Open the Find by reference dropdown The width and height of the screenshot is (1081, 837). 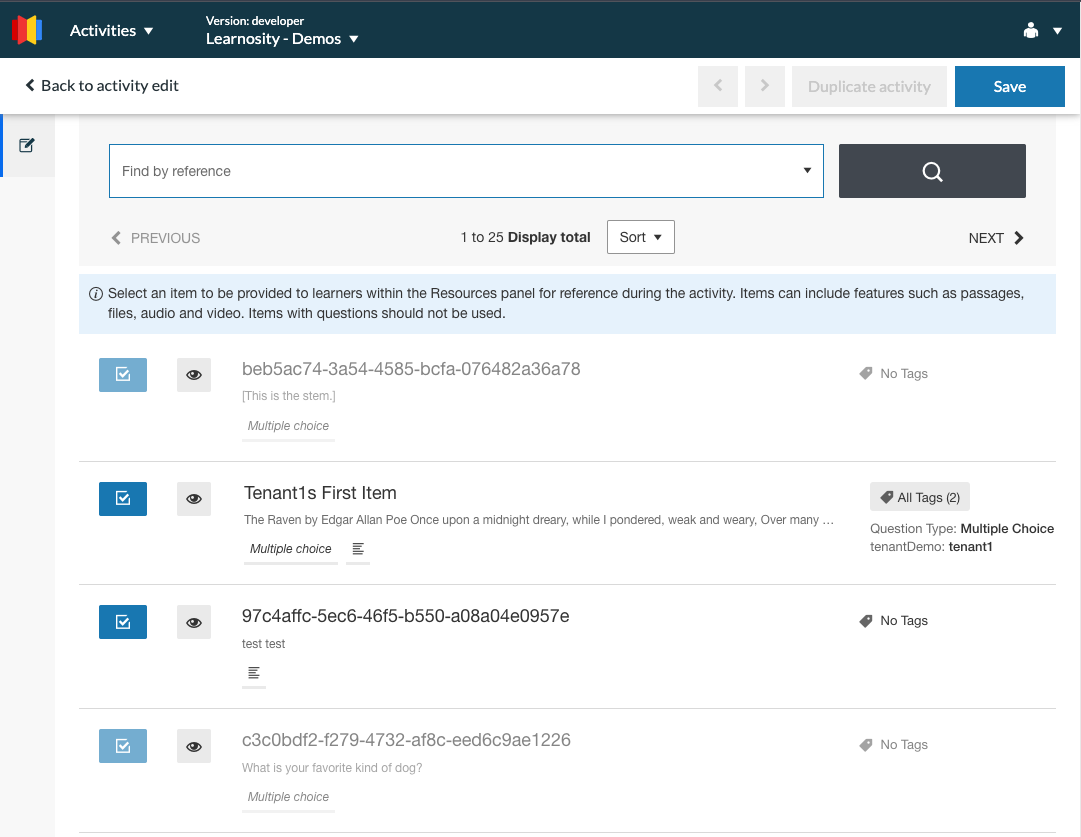[807, 170]
